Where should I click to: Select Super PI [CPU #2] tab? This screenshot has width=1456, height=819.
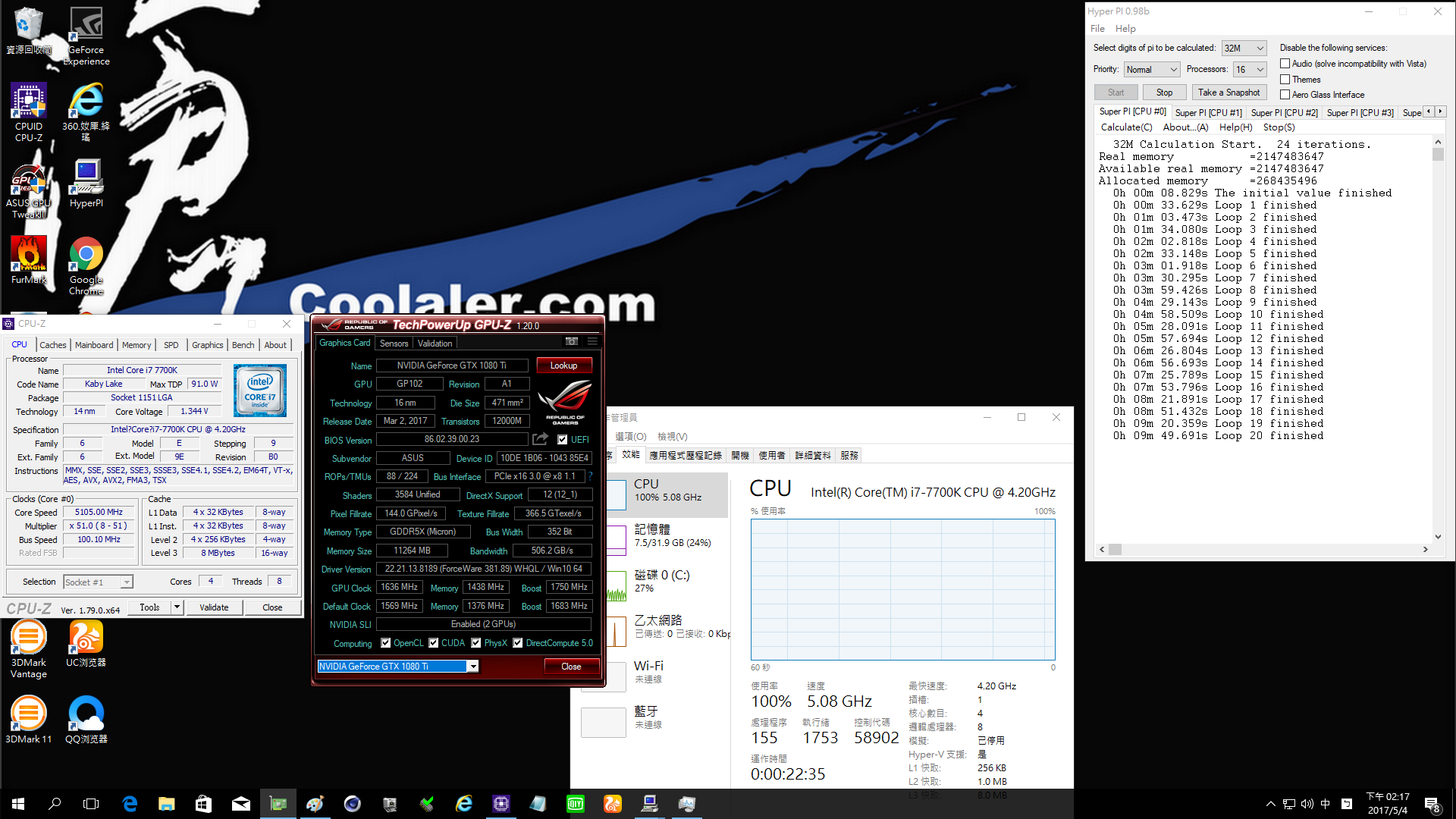click(x=1284, y=113)
